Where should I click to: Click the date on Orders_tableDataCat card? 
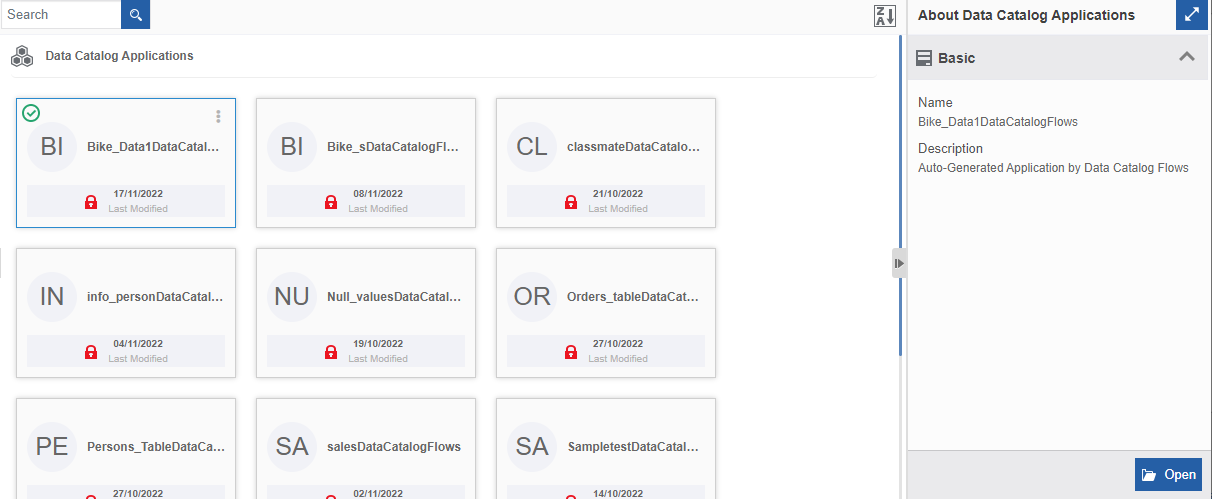click(618, 344)
